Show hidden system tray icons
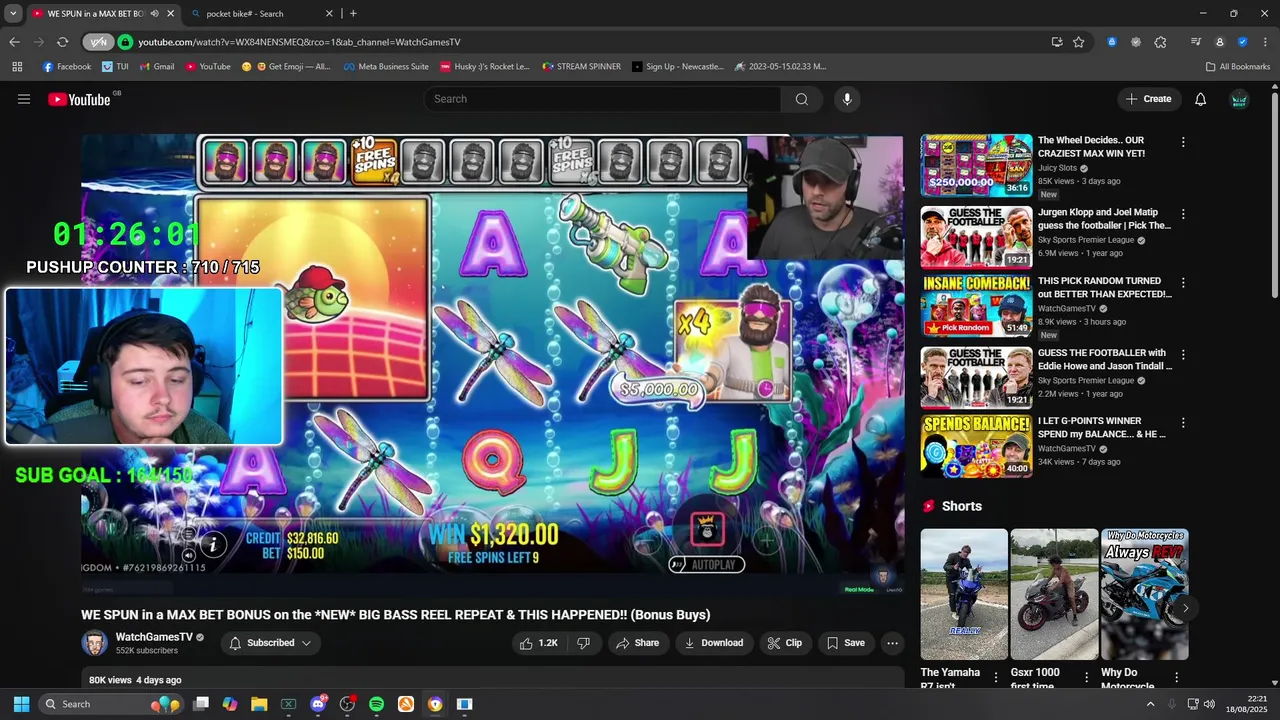This screenshot has height=720, width=1280. (1150, 704)
